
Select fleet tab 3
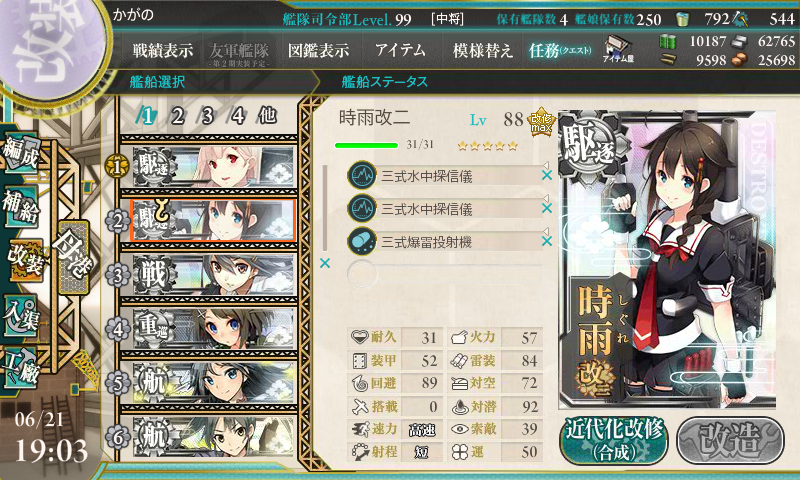coord(207,116)
